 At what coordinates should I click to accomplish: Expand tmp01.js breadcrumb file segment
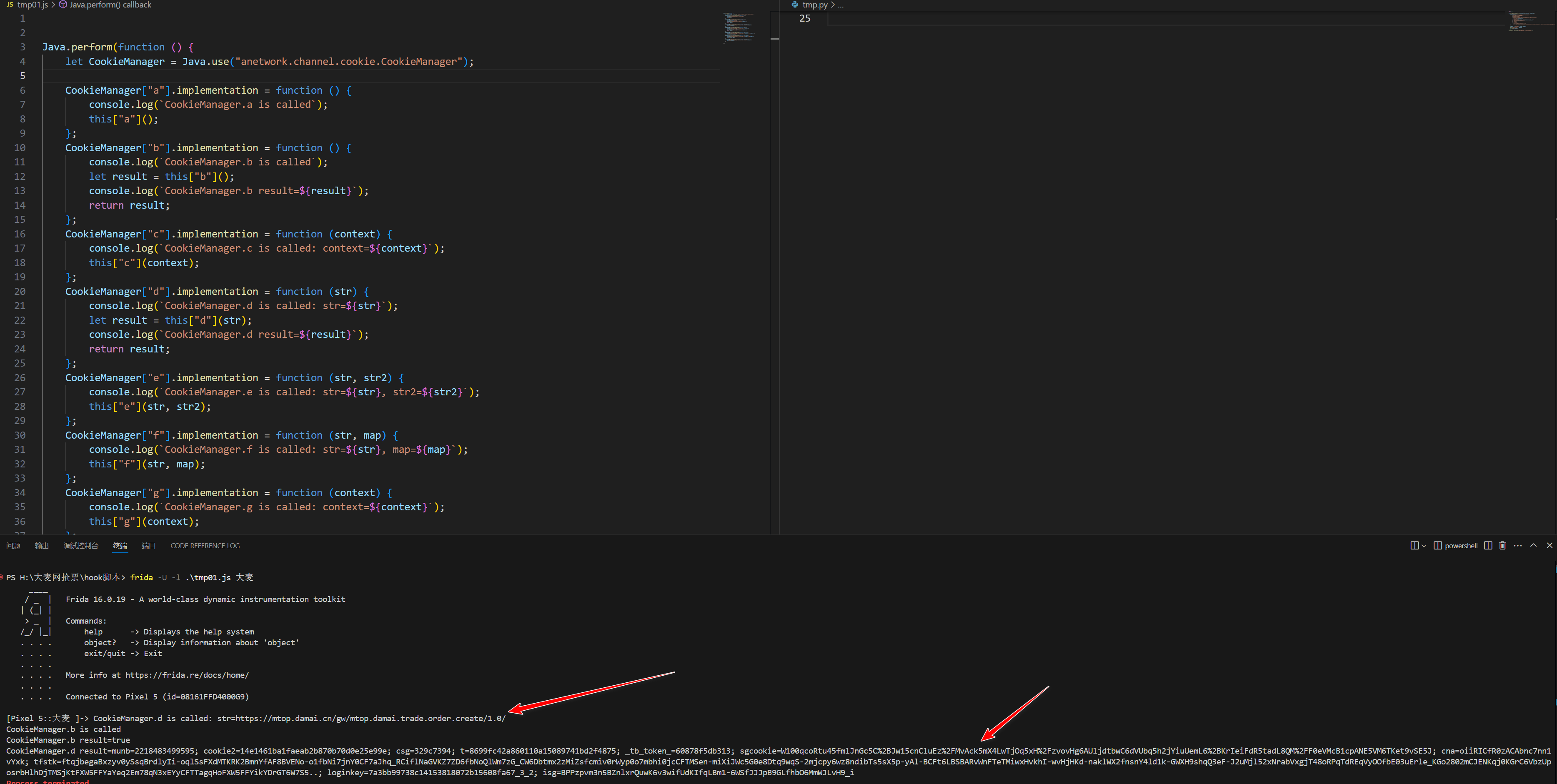33,5
